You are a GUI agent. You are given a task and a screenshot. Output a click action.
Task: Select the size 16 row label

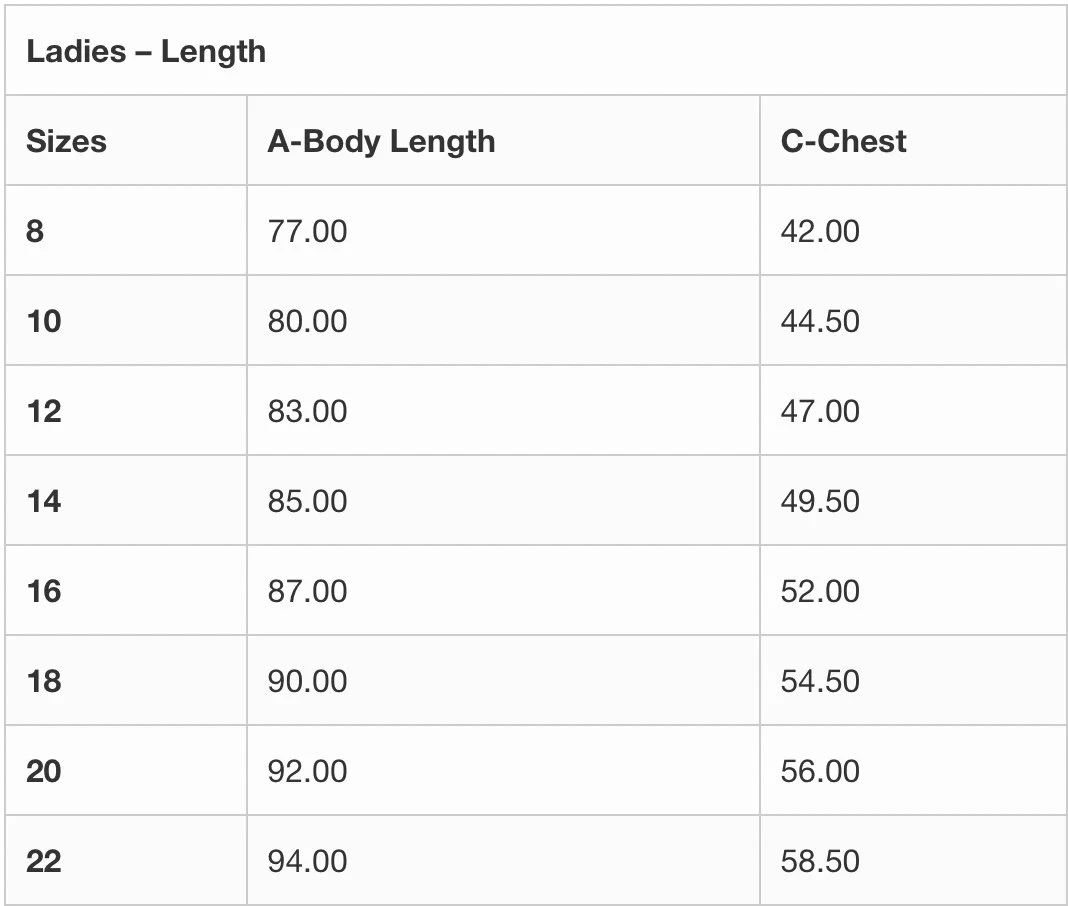[43, 591]
